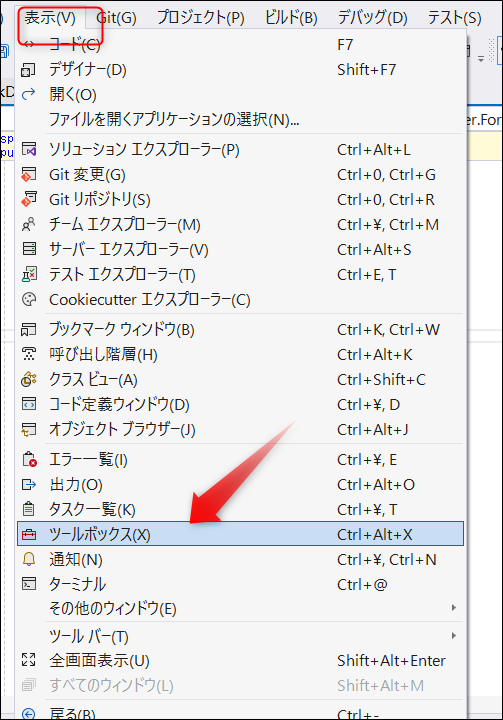
Task: Open the Git(G) menu
Action: click(117, 18)
